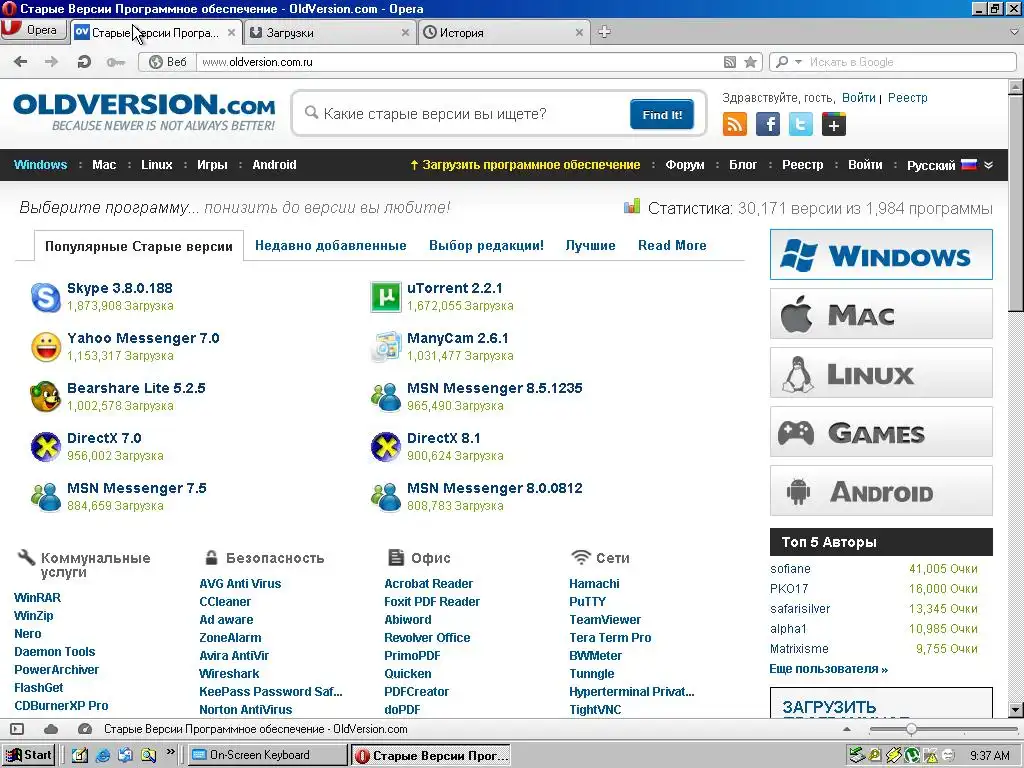Open the Facebook social icon

pyautogui.click(x=768, y=124)
